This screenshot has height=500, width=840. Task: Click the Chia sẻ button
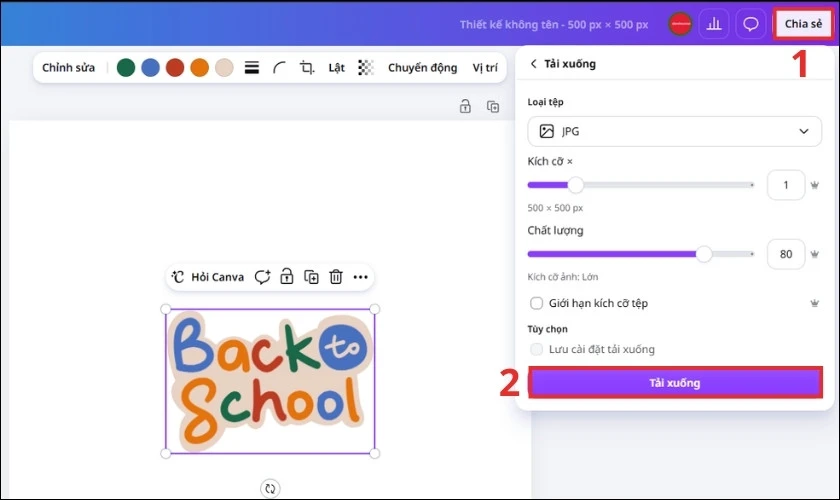tap(803, 24)
